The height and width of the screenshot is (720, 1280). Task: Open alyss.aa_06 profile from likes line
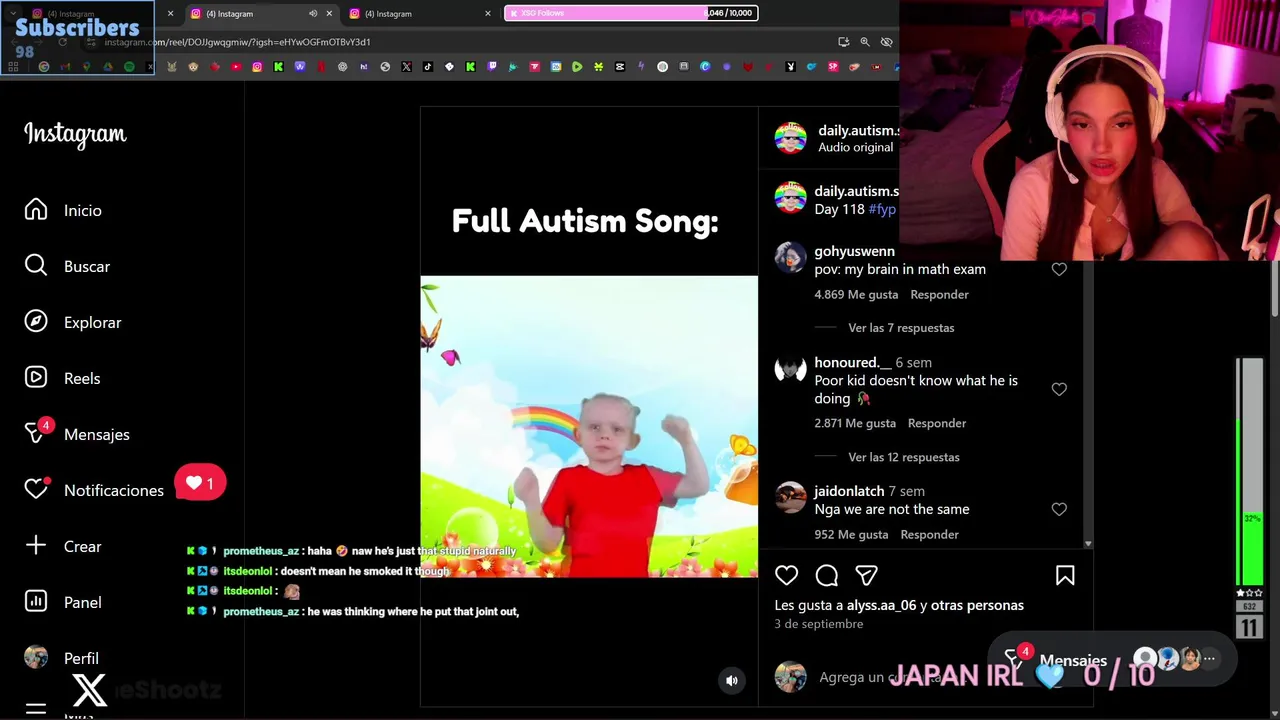(x=881, y=605)
